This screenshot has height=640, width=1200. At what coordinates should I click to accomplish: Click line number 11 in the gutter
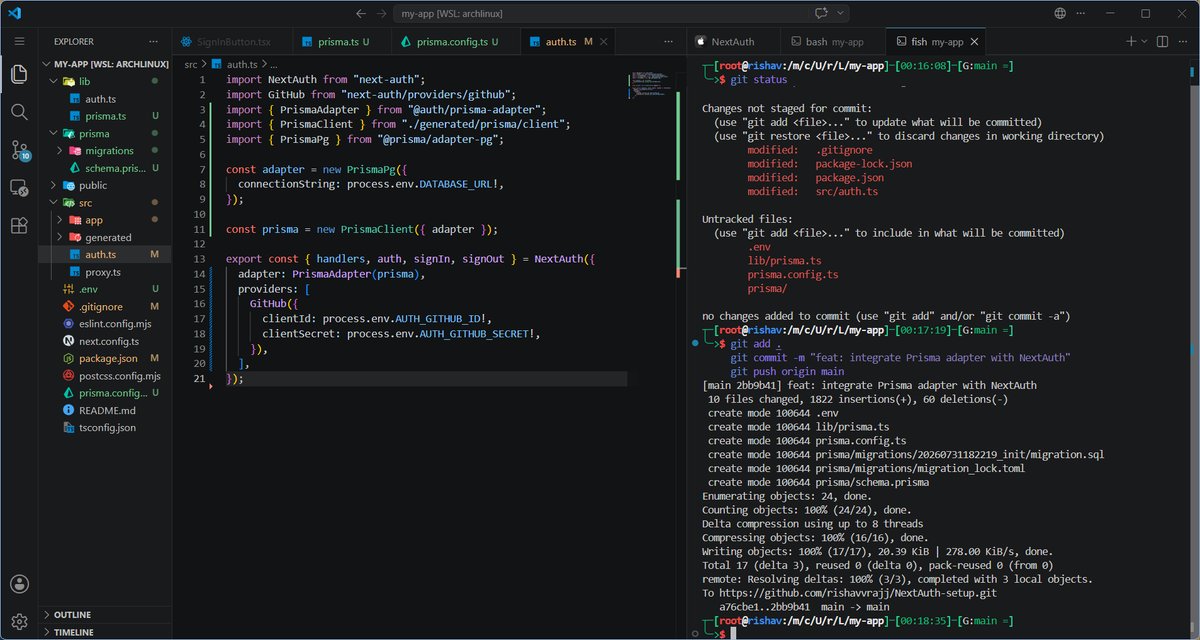pyautogui.click(x=201, y=229)
